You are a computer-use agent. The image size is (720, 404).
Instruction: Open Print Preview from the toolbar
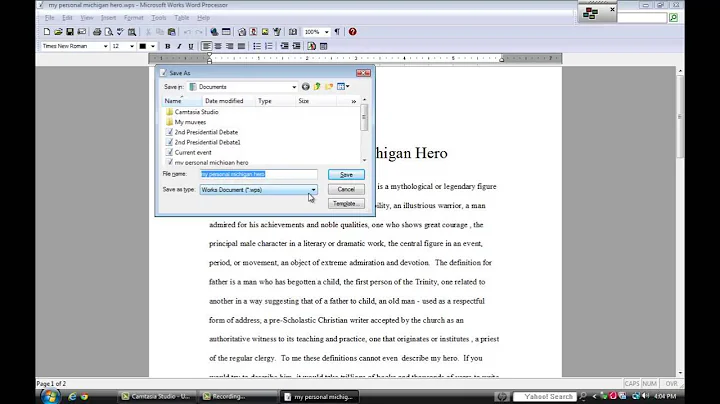pos(108,32)
